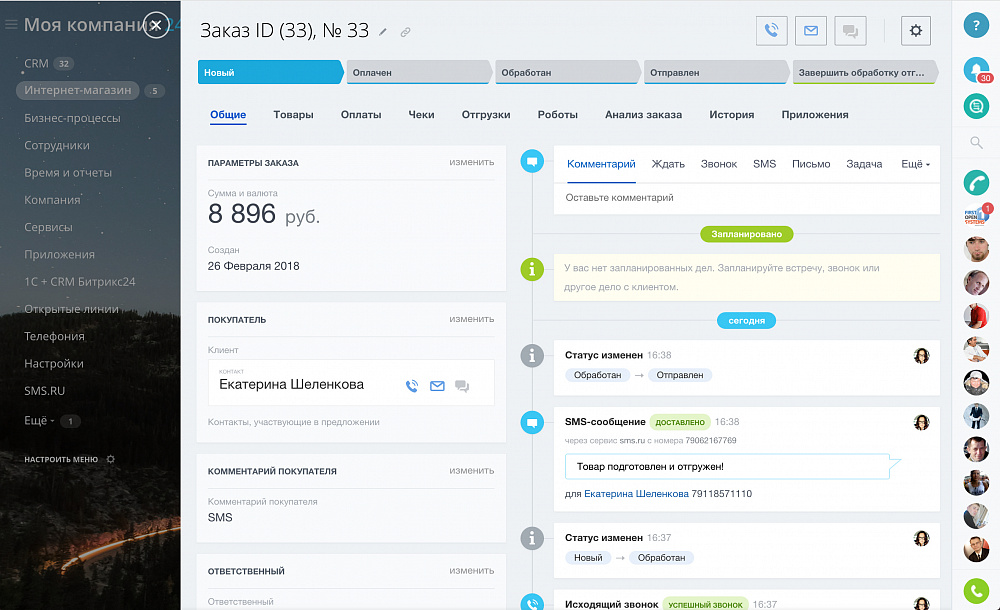Open the help question mark icon
1000x610 pixels.
[976, 26]
